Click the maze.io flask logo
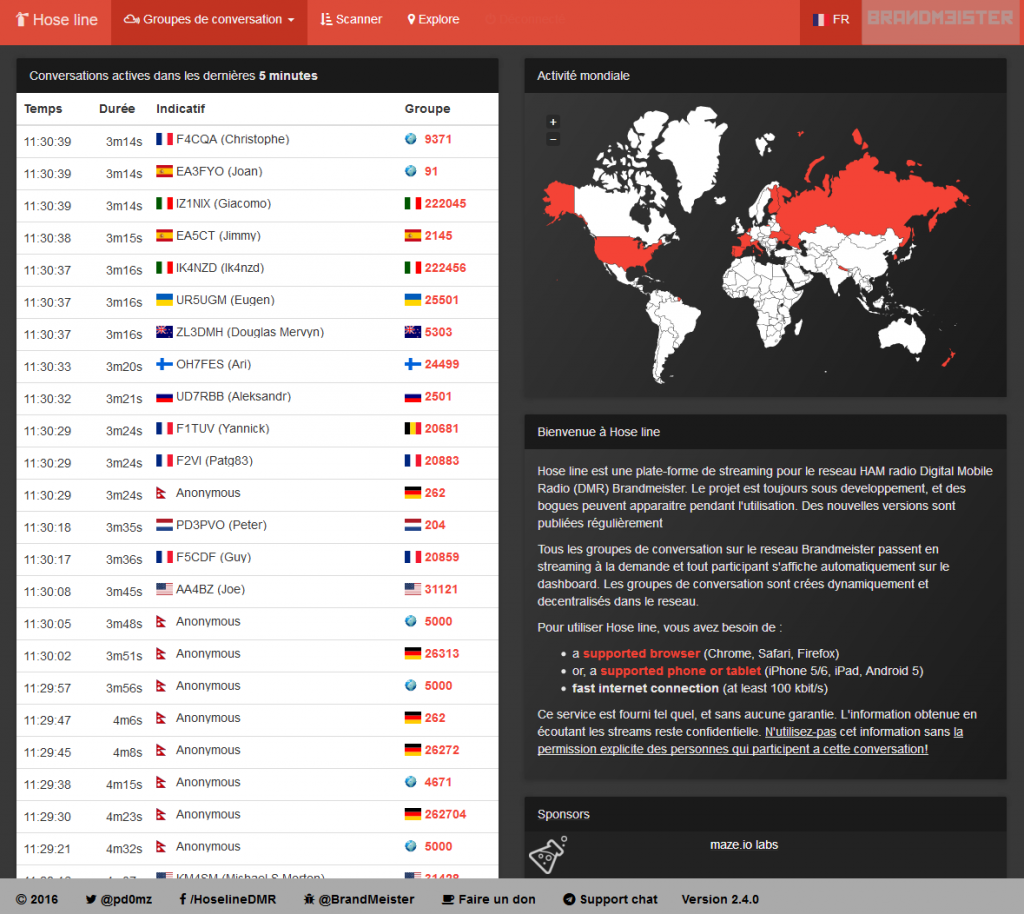This screenshot has width=1024, height=914. coord(547,855)
